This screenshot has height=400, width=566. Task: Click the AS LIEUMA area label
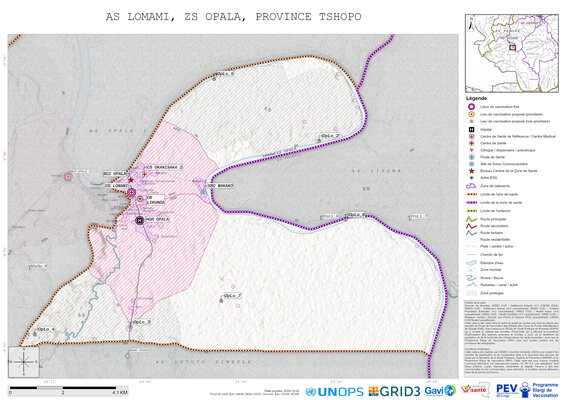coord(376,171)
